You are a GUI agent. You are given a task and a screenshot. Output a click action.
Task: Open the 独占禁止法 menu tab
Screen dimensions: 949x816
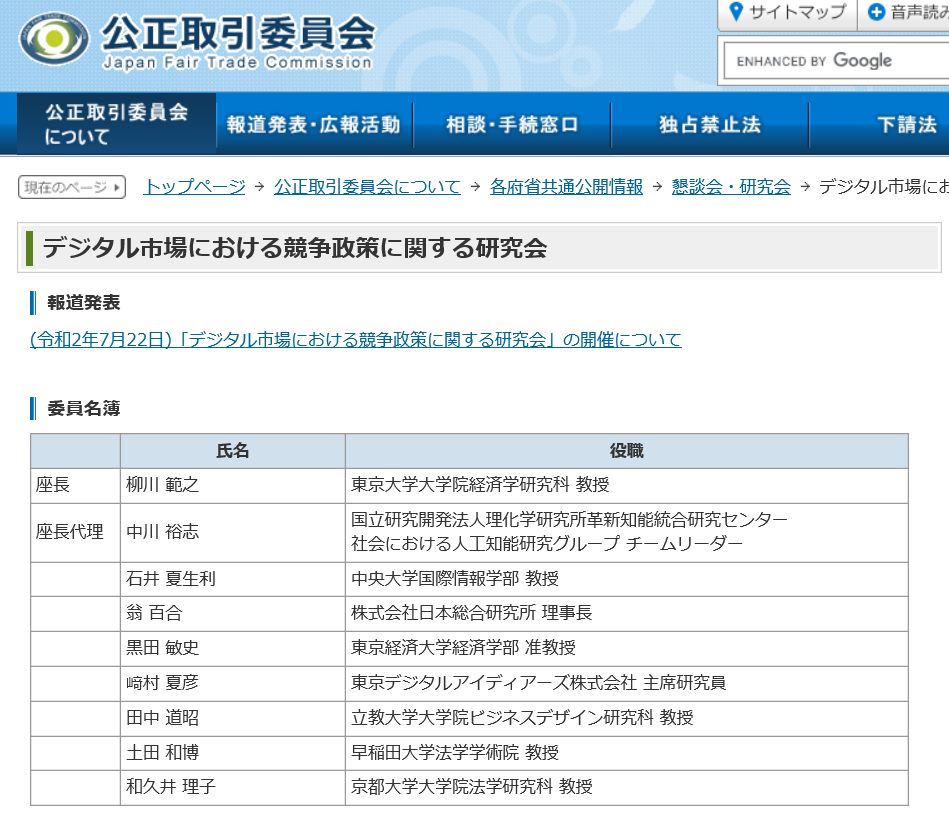tap(710, 125)
